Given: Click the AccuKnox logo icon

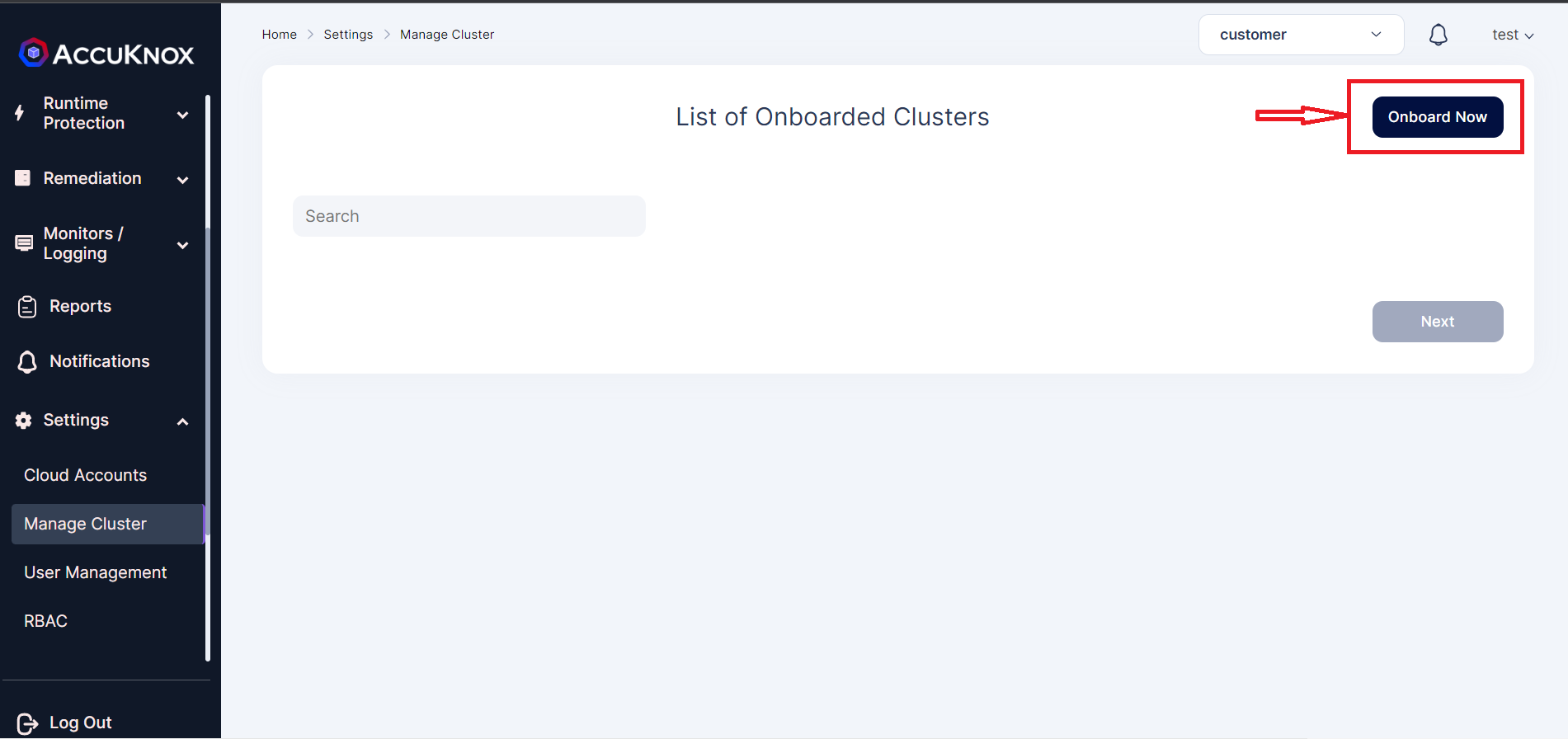Looking at the screenshot, I should point(33,53).
